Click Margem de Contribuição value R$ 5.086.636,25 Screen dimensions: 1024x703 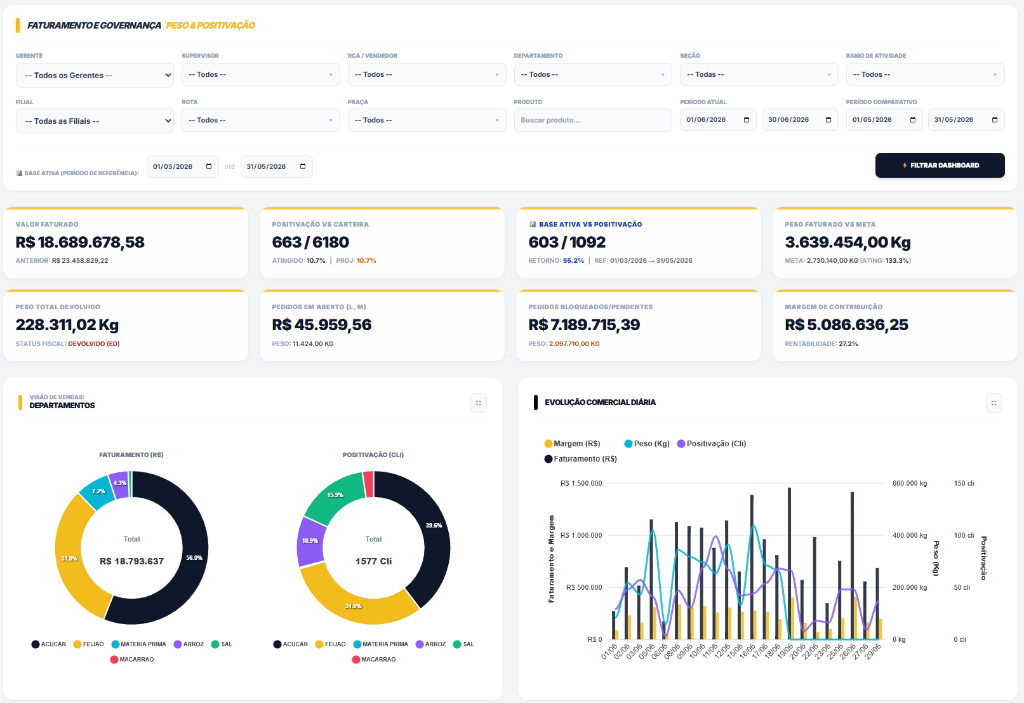point(846,325)
